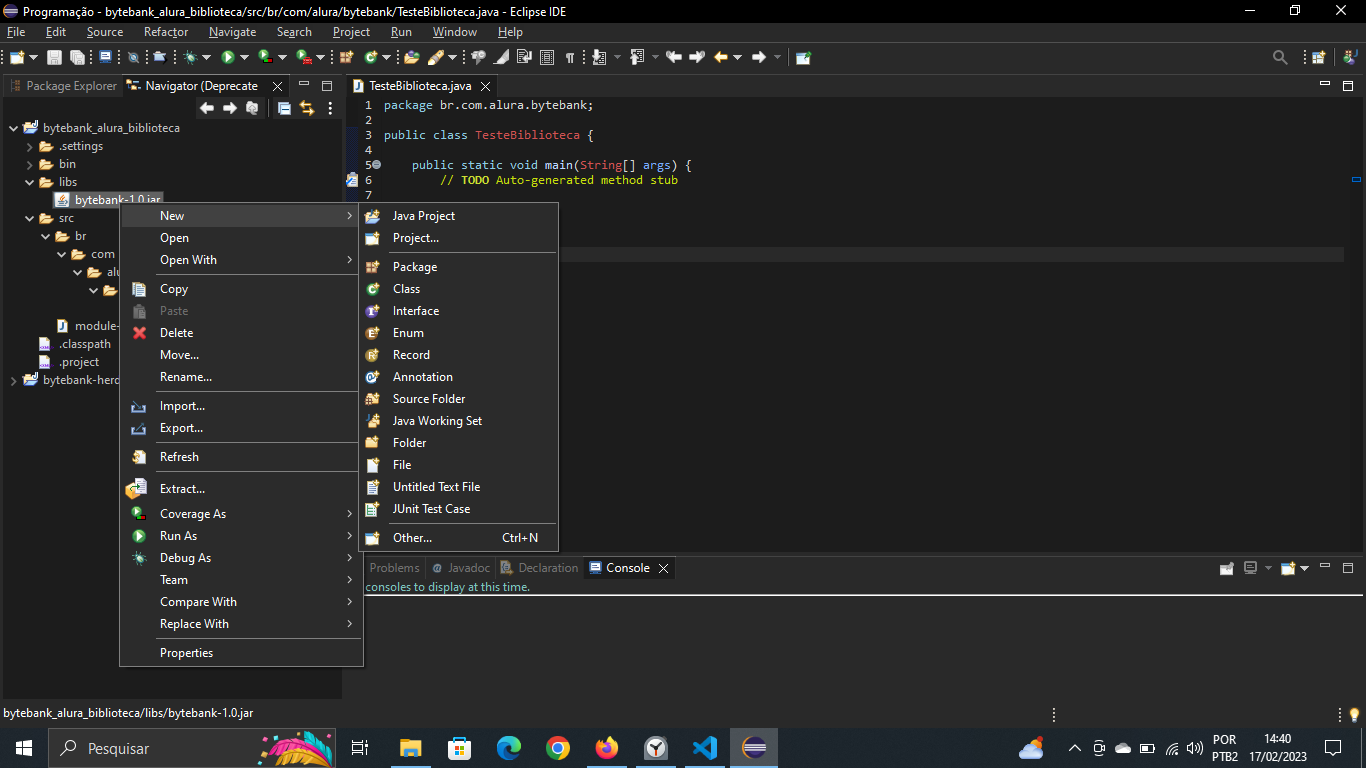Image resolution: width=1366 pixels, height=768 pixels.
Task: Open the Navigate menu
Action: tap(232, 32)
